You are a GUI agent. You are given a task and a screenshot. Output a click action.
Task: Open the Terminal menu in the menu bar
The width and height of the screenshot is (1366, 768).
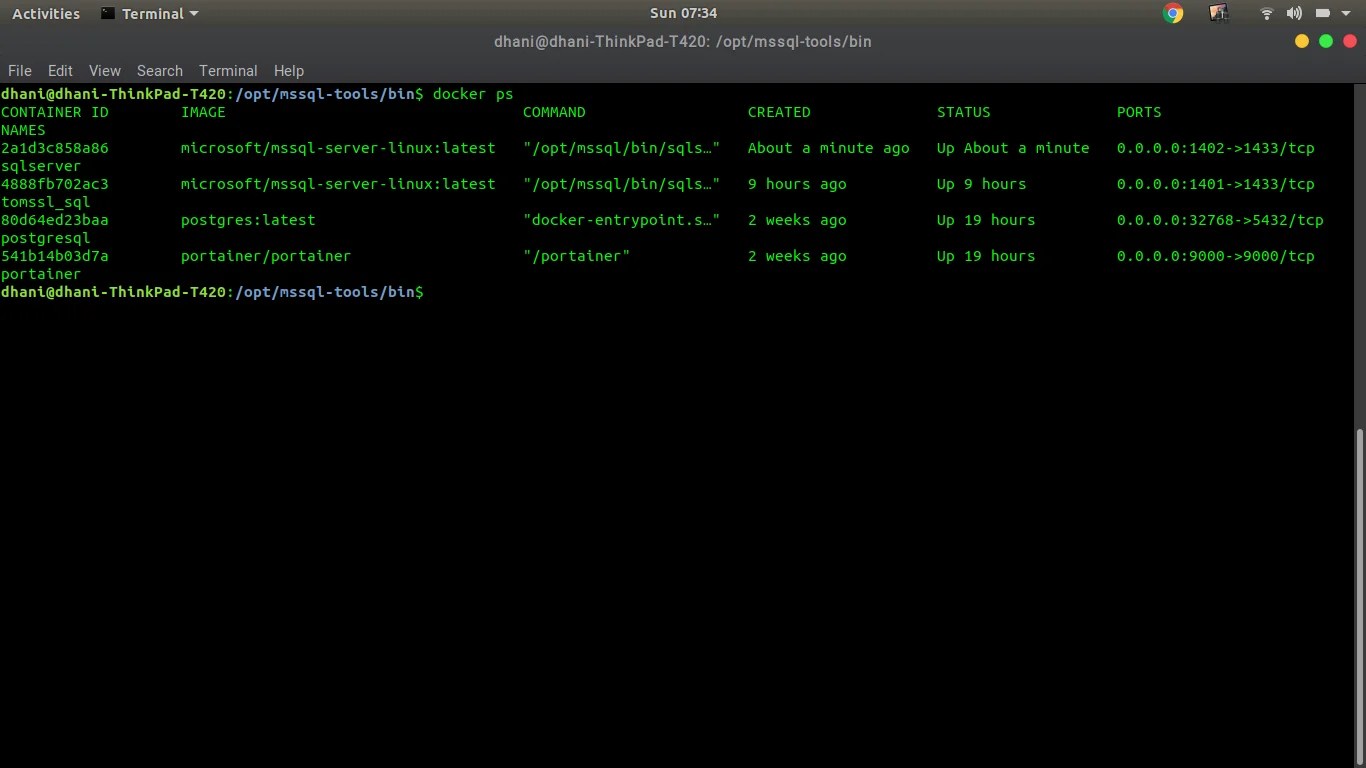coord(228,71)
